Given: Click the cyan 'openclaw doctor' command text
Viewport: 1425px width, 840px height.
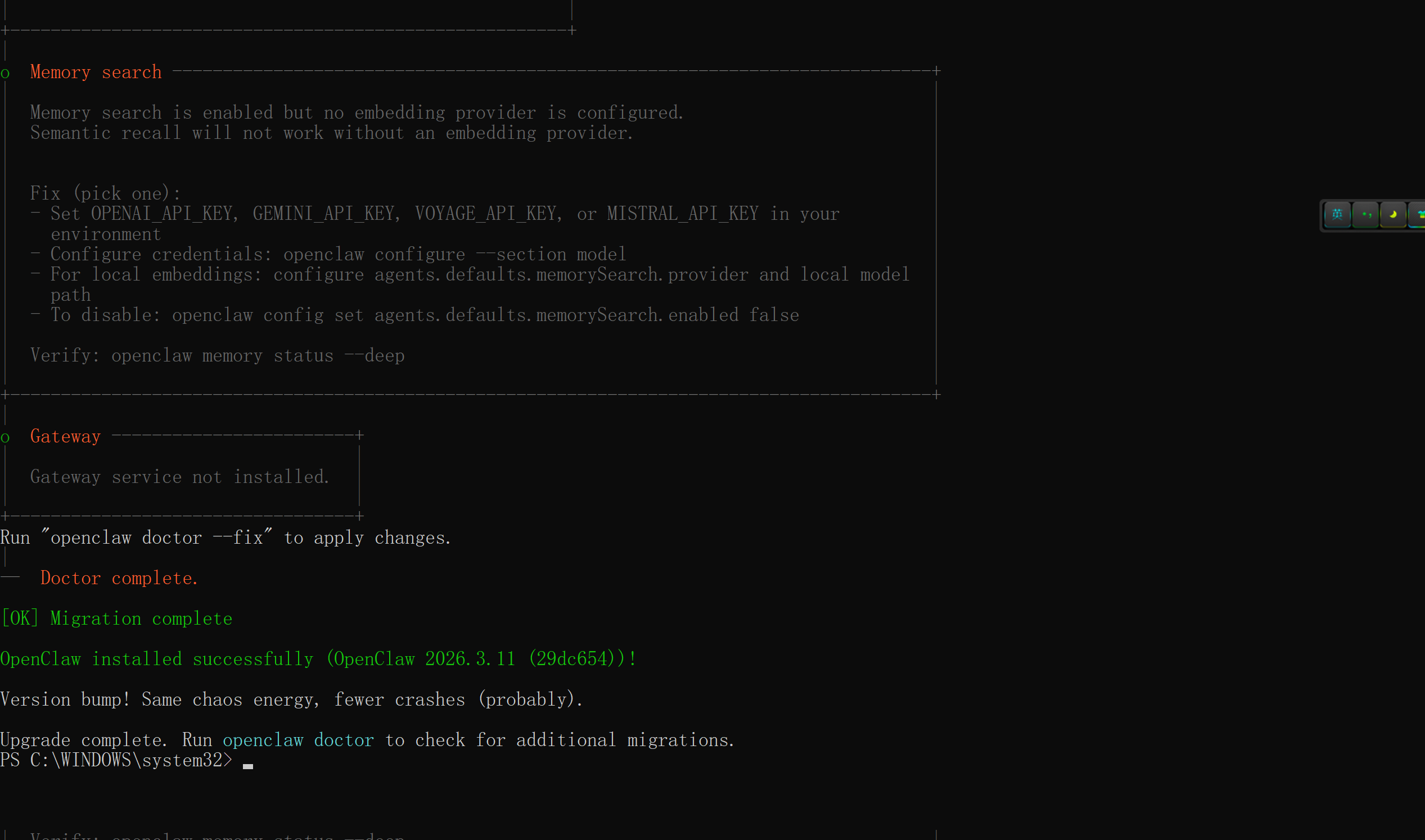Looking at the screenshot, I should [x=298, y=740].
